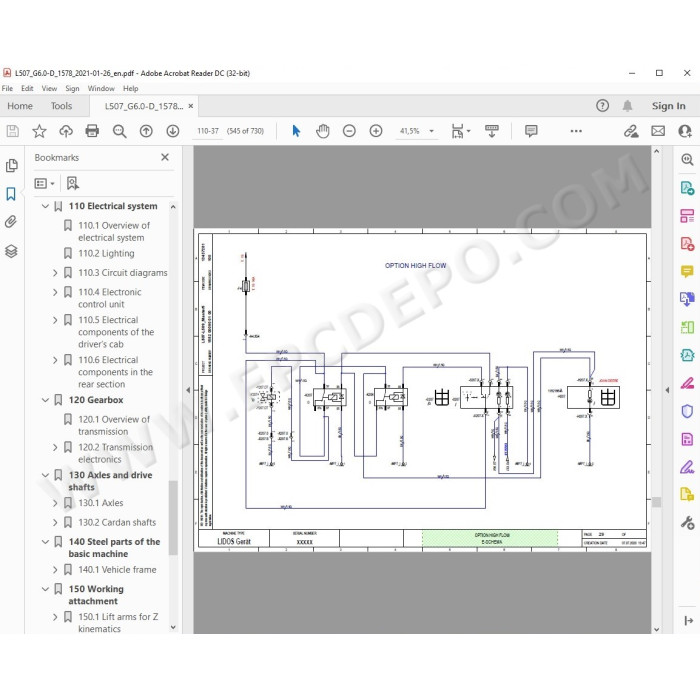The width and height of the screenshot is (700, 700).
Task: Open right pane search tool icon
Action: click(x=687, y=159)
